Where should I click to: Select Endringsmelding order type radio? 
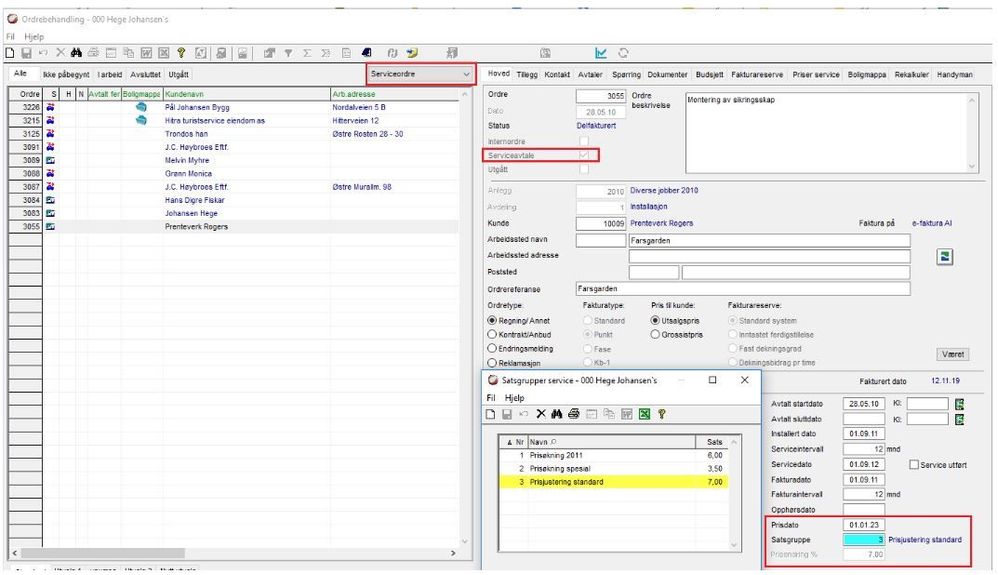tap(492, 348)
